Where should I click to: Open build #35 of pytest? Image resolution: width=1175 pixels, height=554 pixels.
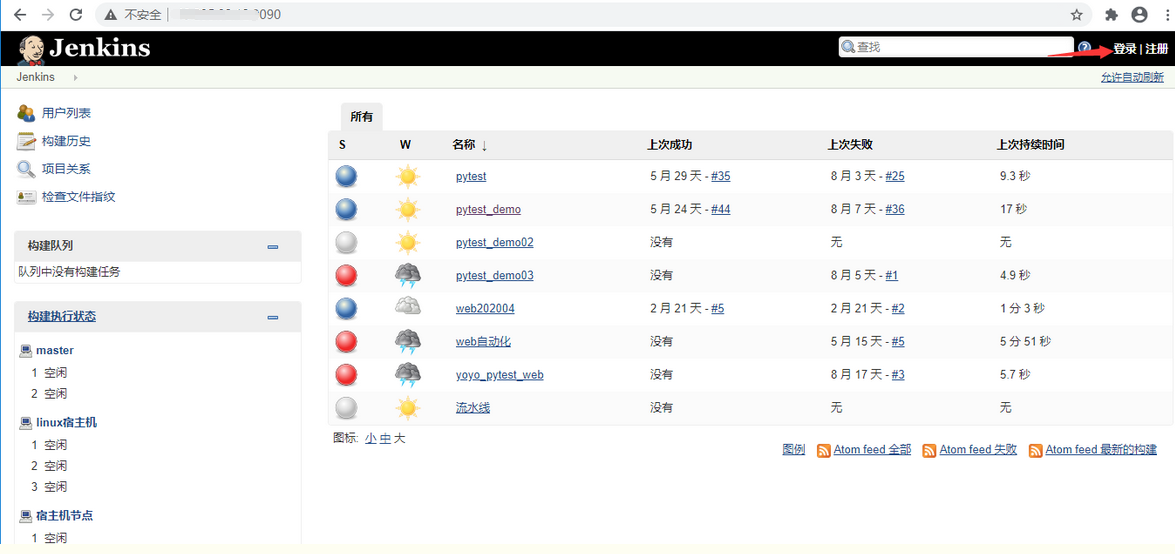pyautogui.click(x=721, y=176)
